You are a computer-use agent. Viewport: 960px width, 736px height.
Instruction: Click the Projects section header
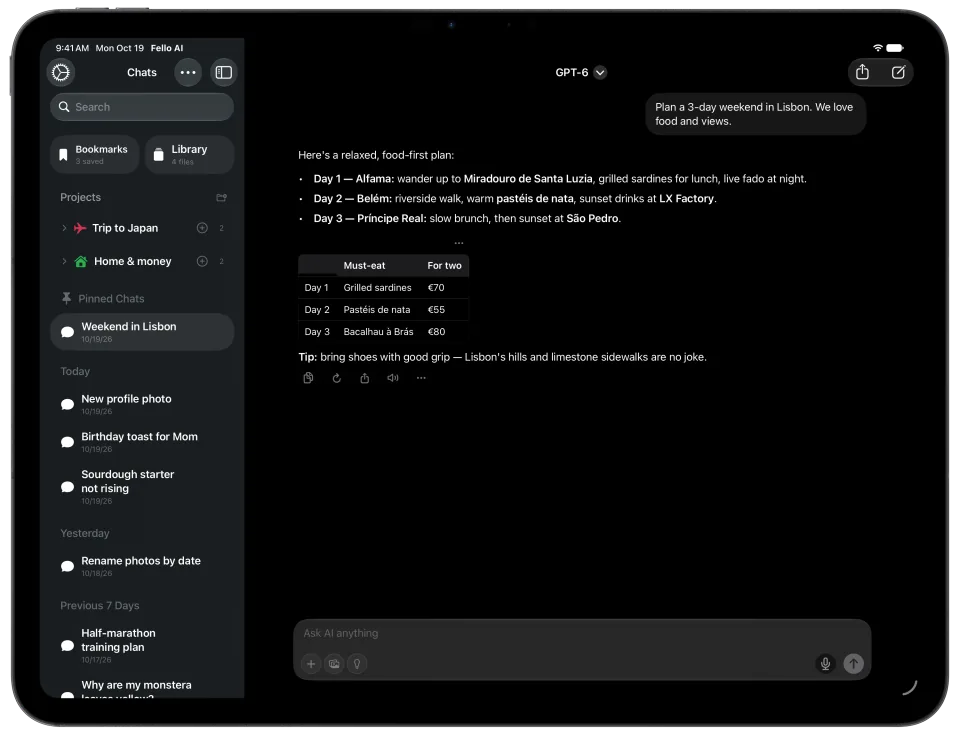80,197
